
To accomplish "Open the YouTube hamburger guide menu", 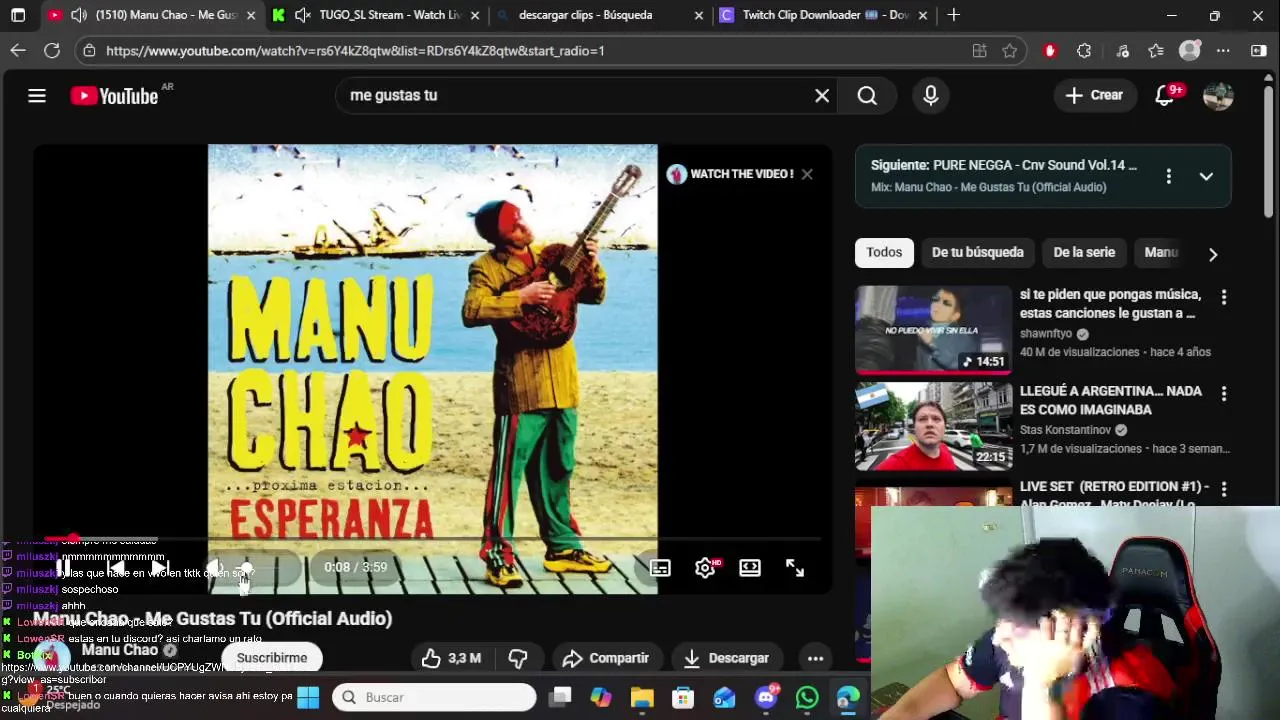I will (x=37, y=96).
